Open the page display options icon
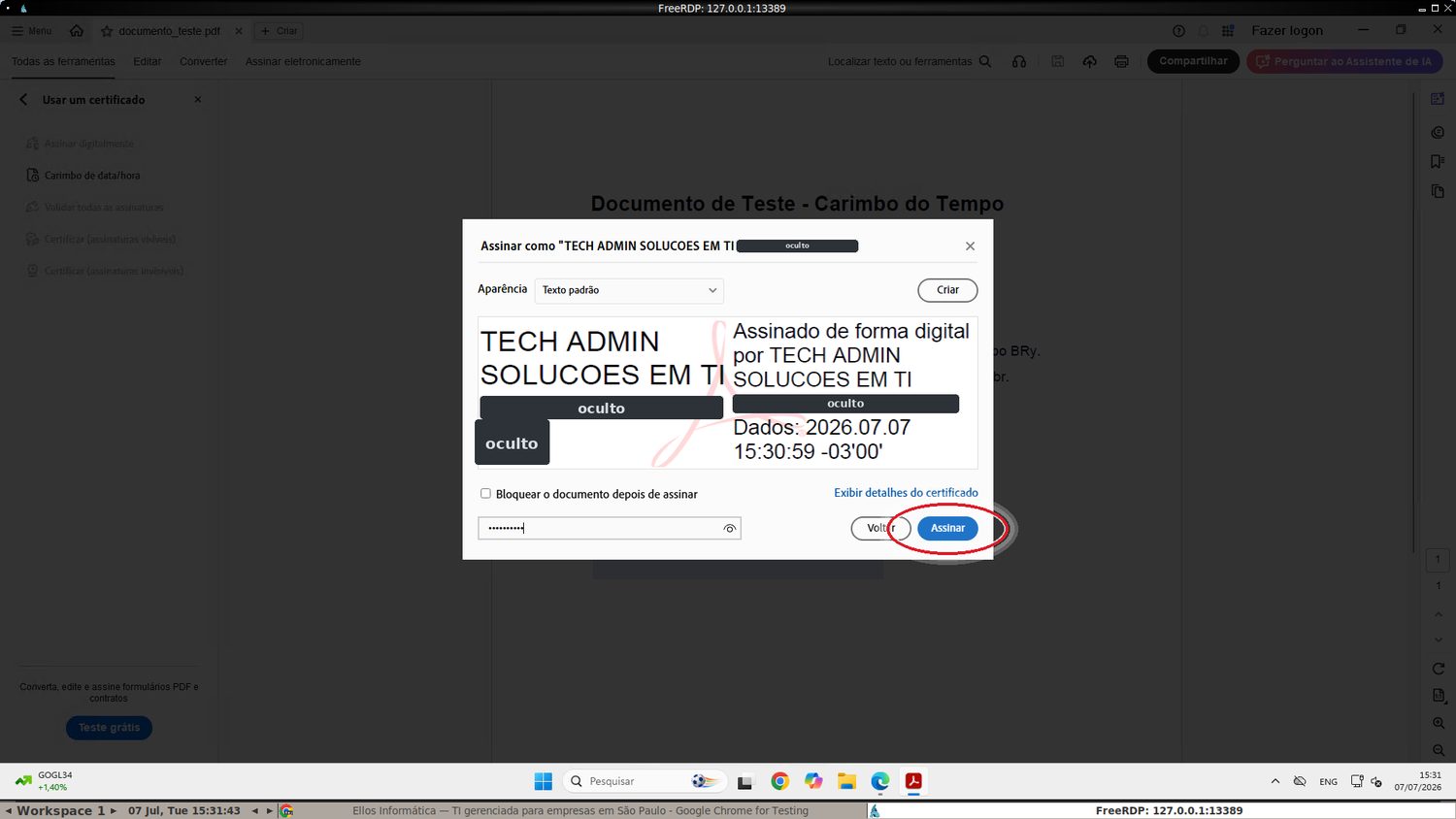 coord(1438,696)
